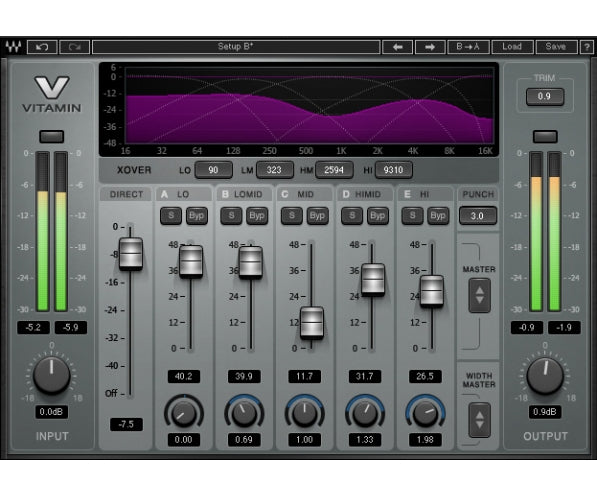Click LOMID width value 0.69
The width and height of the screenshot is (597, 497).
[244, 439]
